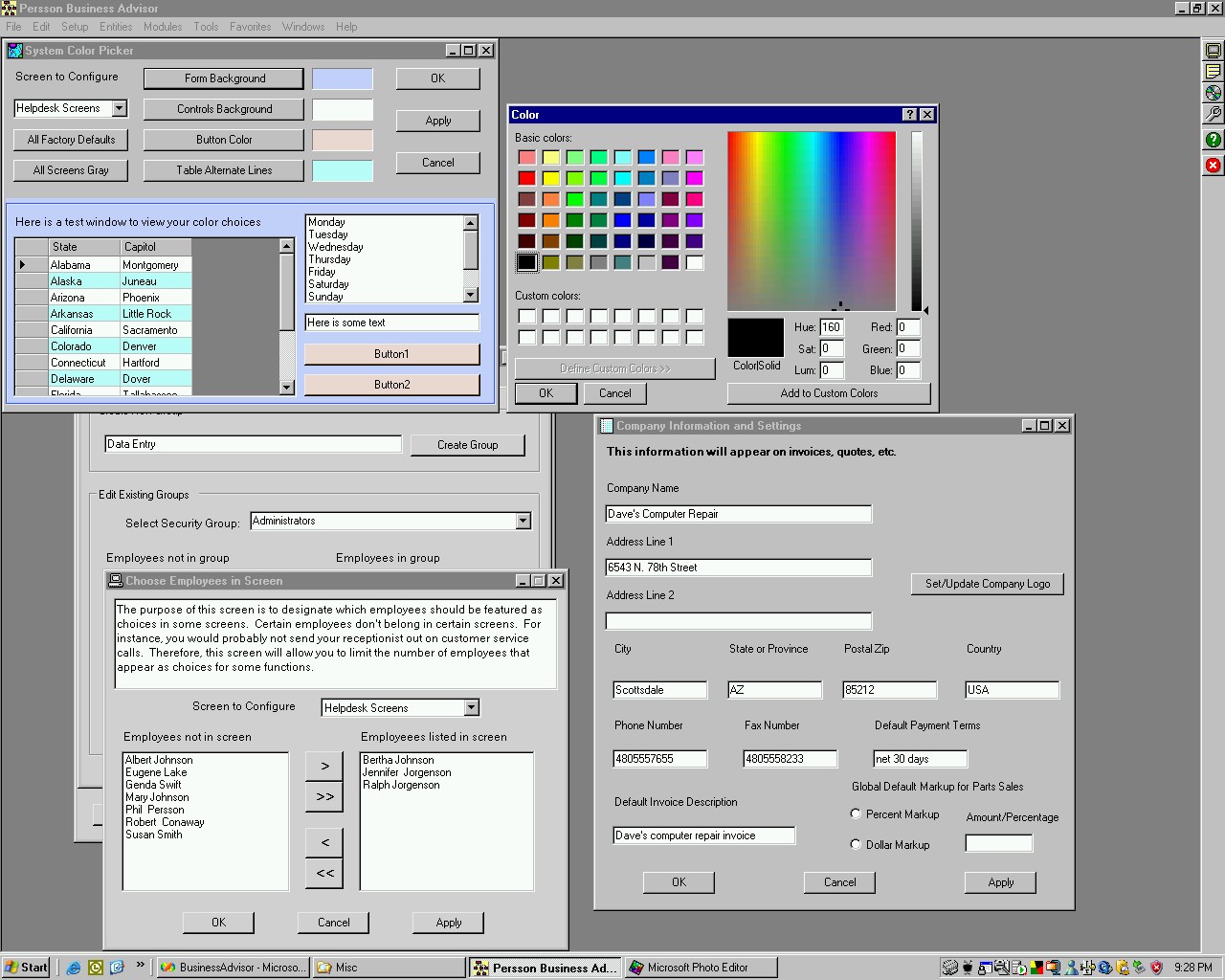This screenshot has width=1225, height=980.
Task: Click the Company Name input field
Action: [738, 514]
